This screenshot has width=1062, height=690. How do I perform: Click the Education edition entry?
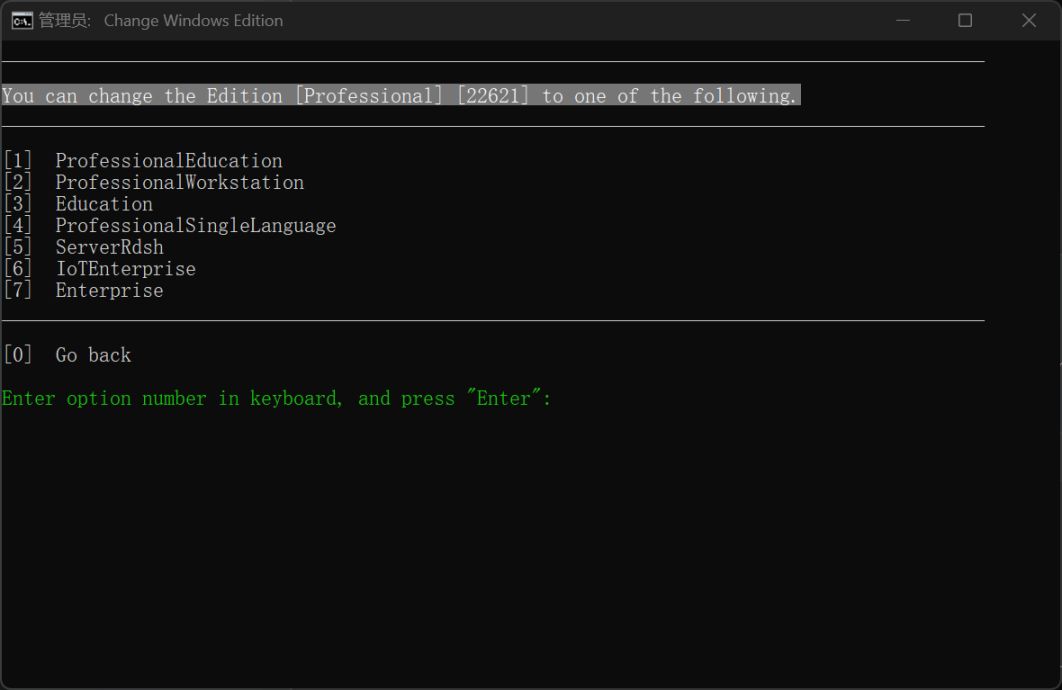(x=104, y=204)
